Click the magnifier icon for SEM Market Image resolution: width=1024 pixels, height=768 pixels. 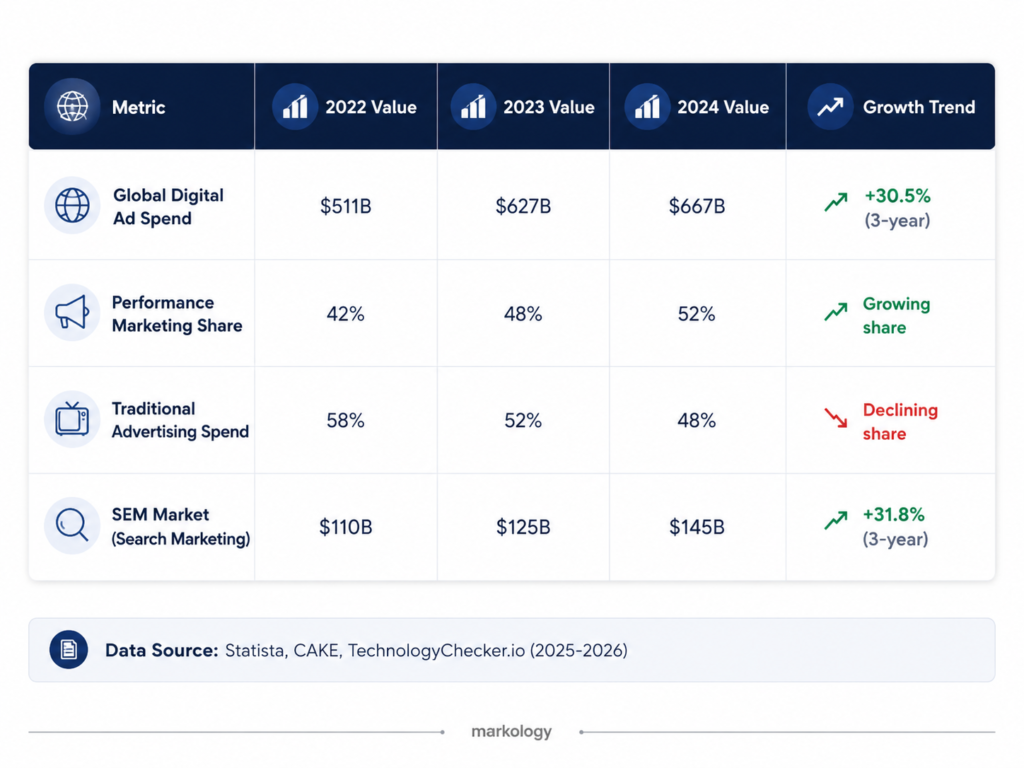72,525
